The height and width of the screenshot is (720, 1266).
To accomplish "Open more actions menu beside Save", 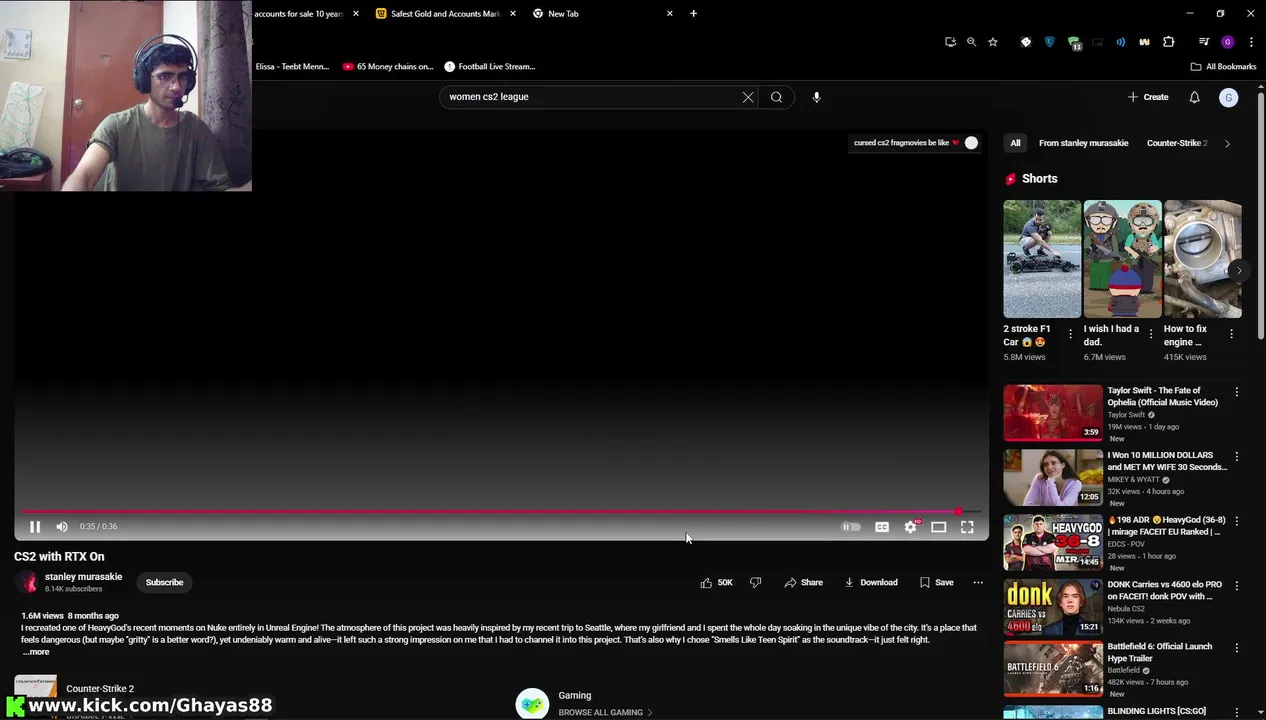I will (x=978, y=582).
